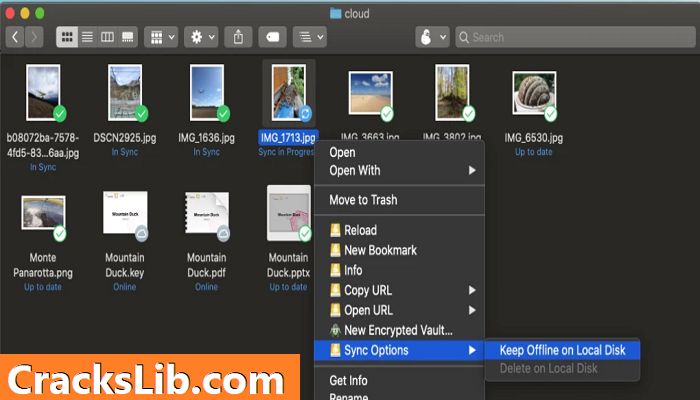Go forward with the forward arrow
Viewport: 700px width, 400px height.
pyautogui.click(x=34, y=37)
